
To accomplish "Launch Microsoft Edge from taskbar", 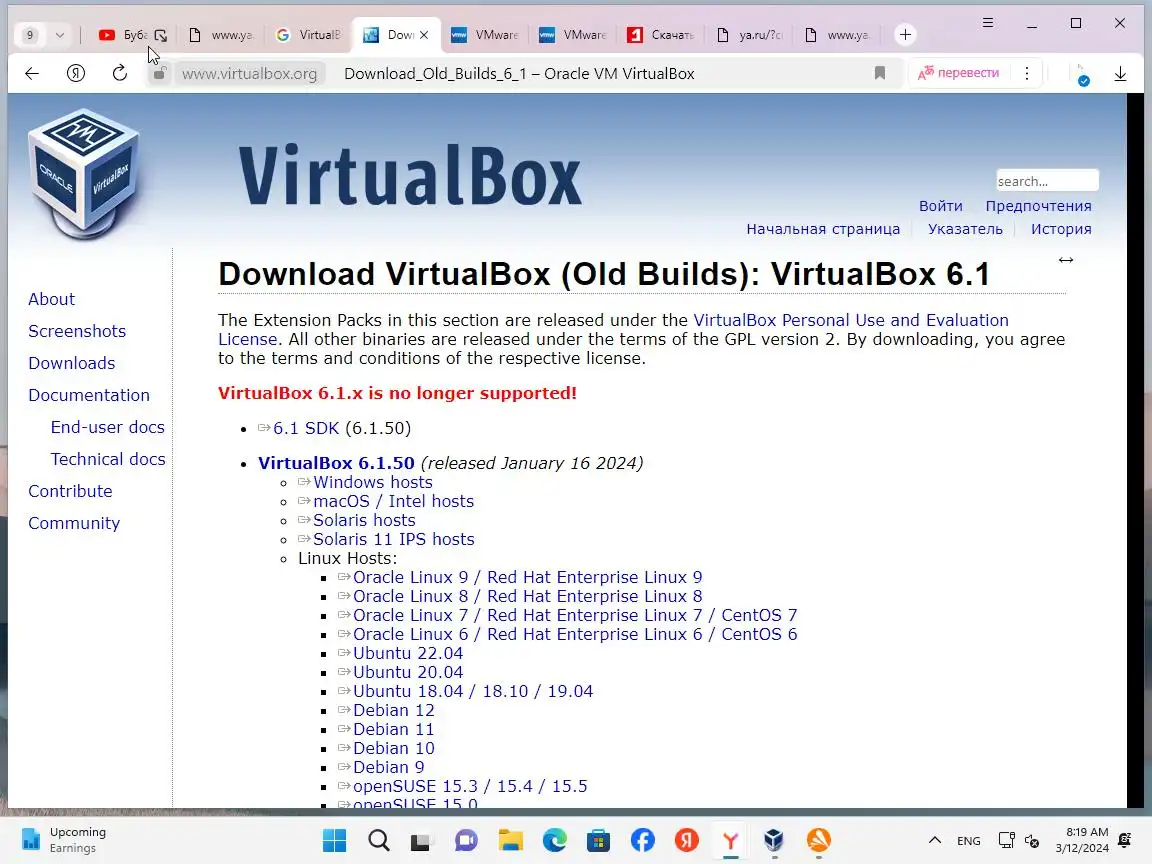I will [x=555, y=840].
